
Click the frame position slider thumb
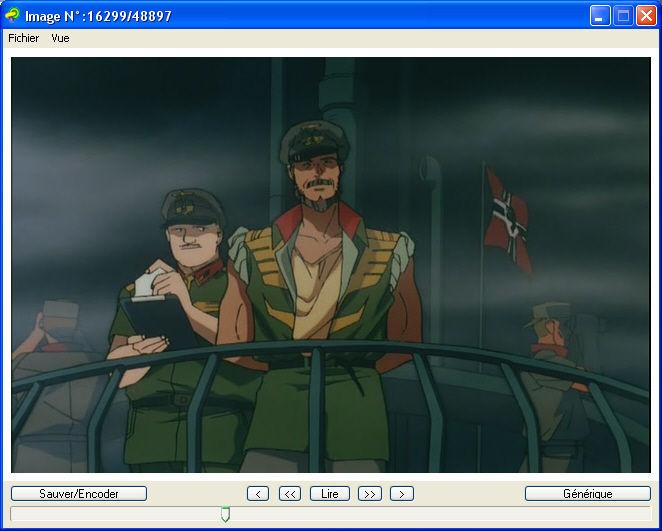pos(226,514)
